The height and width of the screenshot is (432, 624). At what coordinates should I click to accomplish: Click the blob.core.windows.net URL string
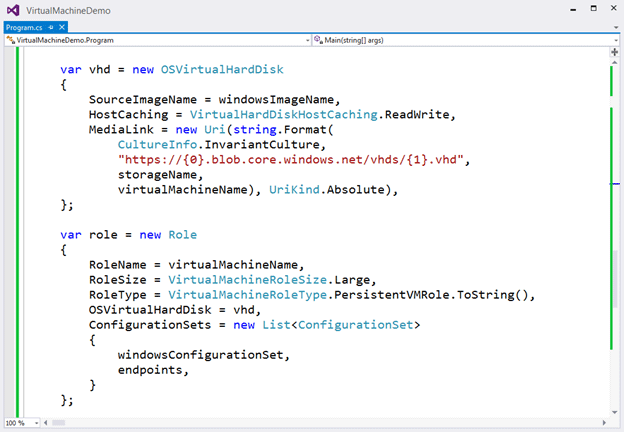tap(291, 160)
